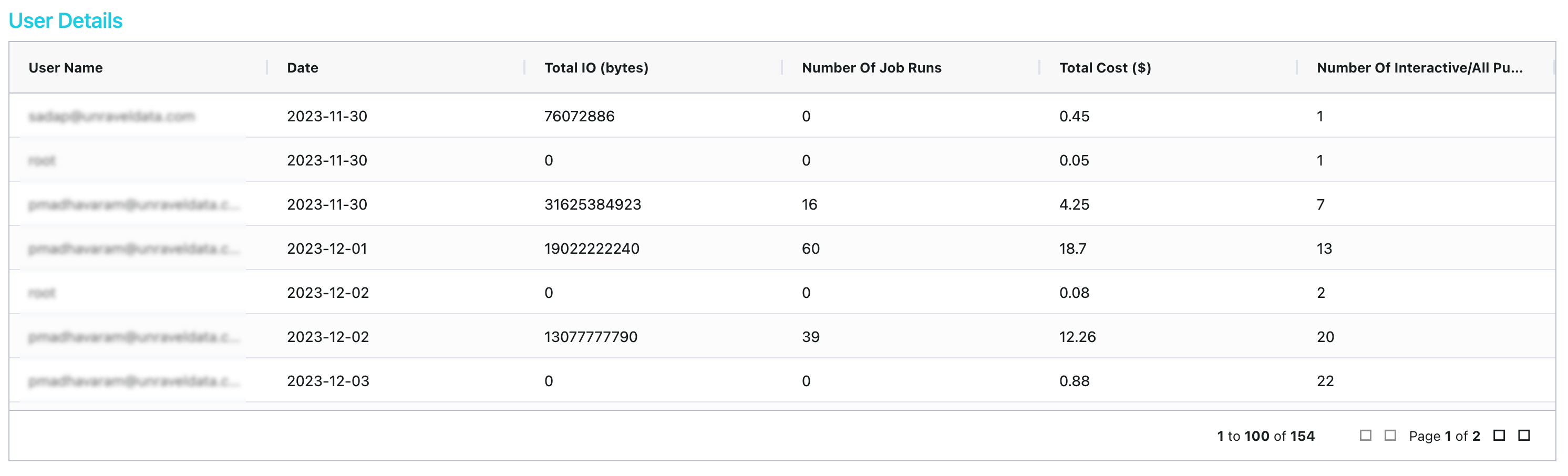
Task: Sort by Total IO (bytes) header
Action: coord(596,68)
